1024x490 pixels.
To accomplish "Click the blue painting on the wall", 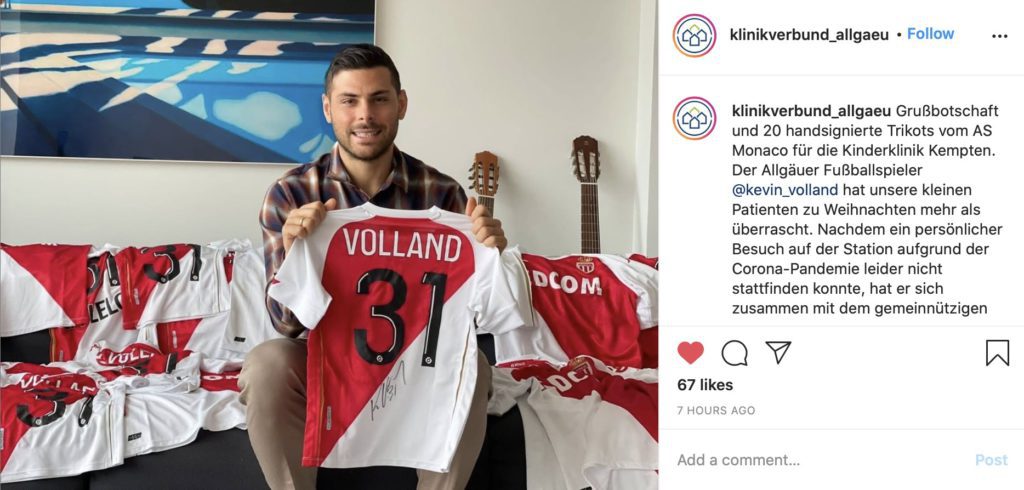I will 187,78.
